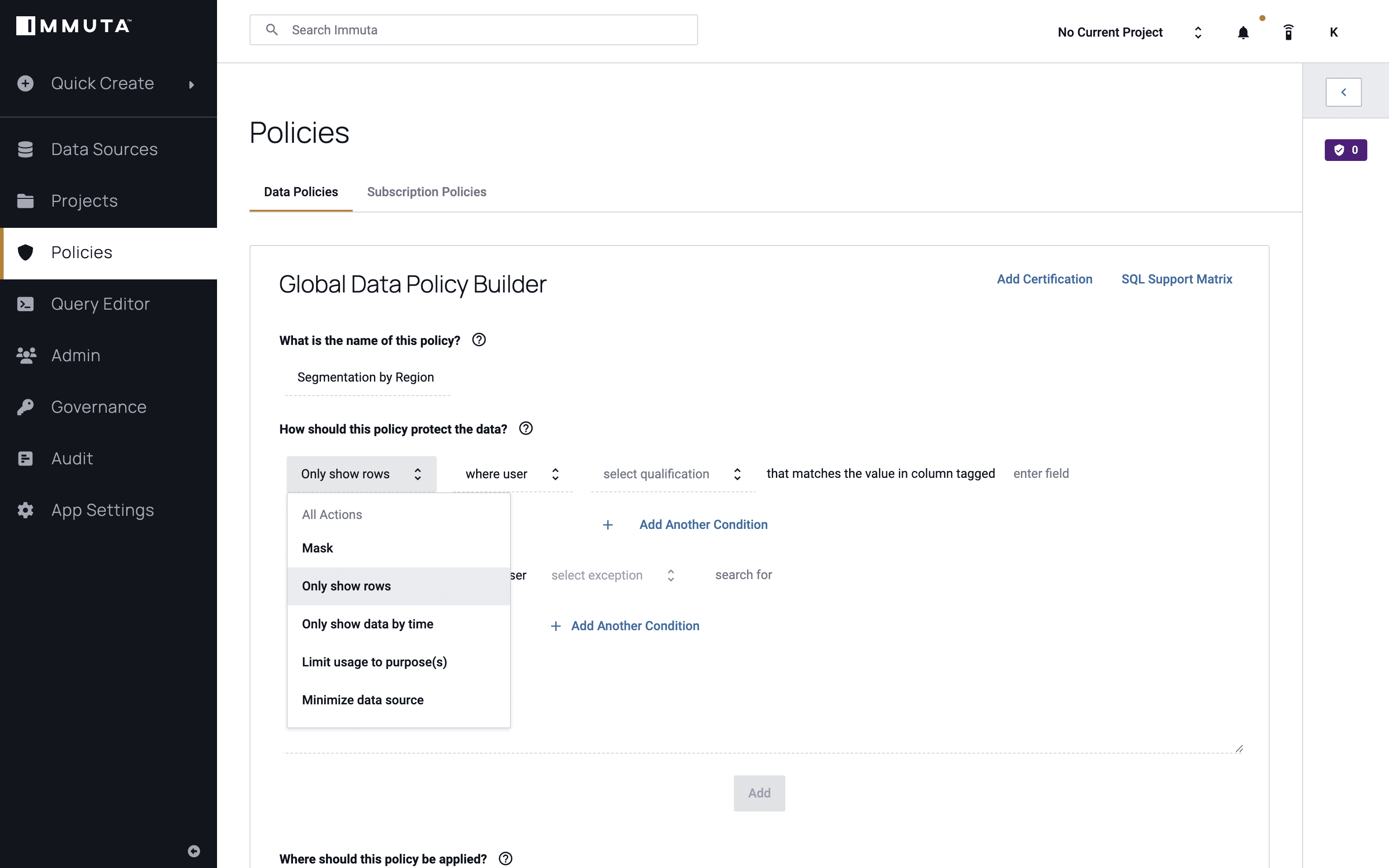The image size is (1389, 868).
Task: Choose Only show rows option
Action: click(398, 586)
